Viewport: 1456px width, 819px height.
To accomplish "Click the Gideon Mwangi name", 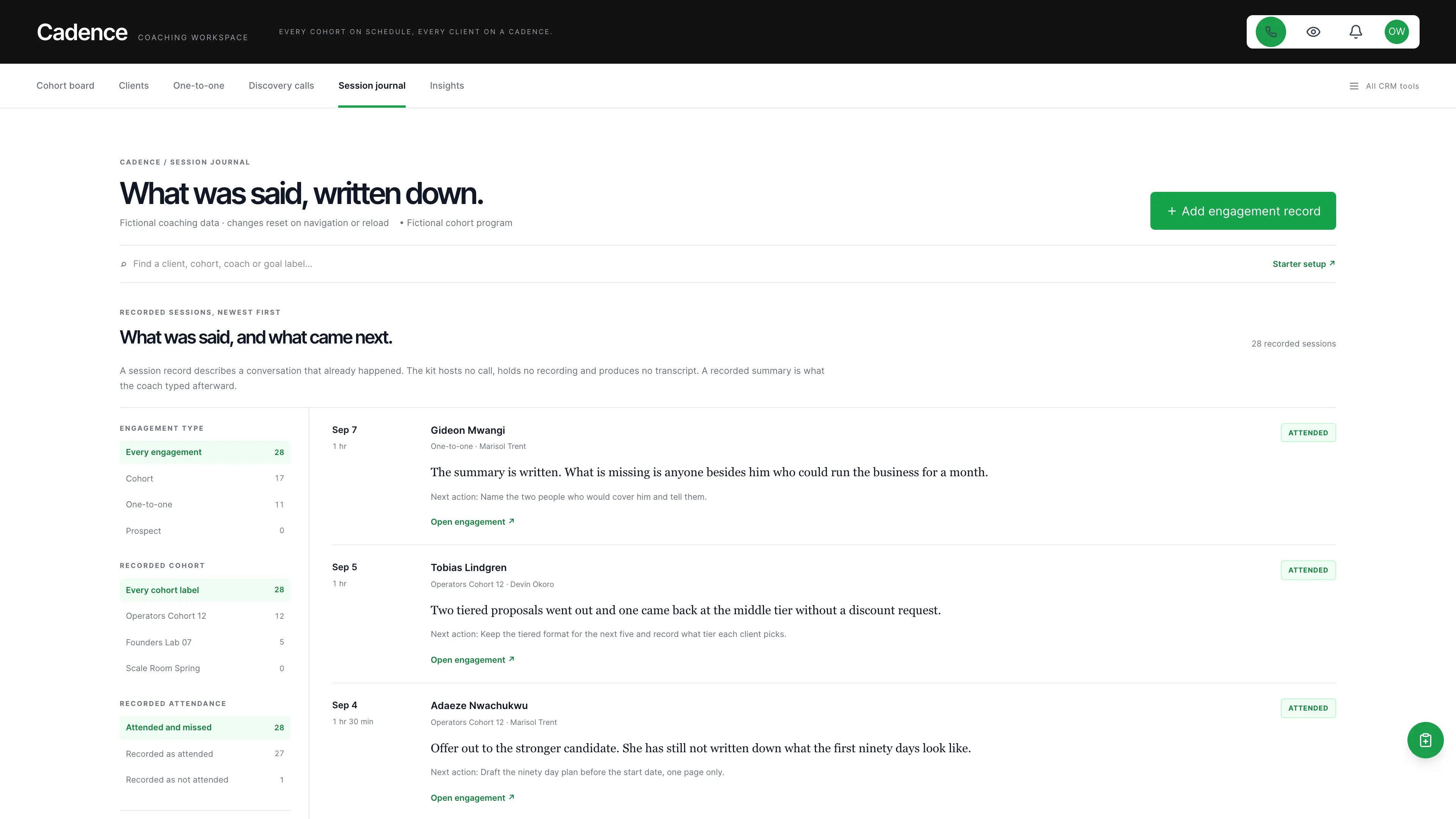I will point(468,430).
